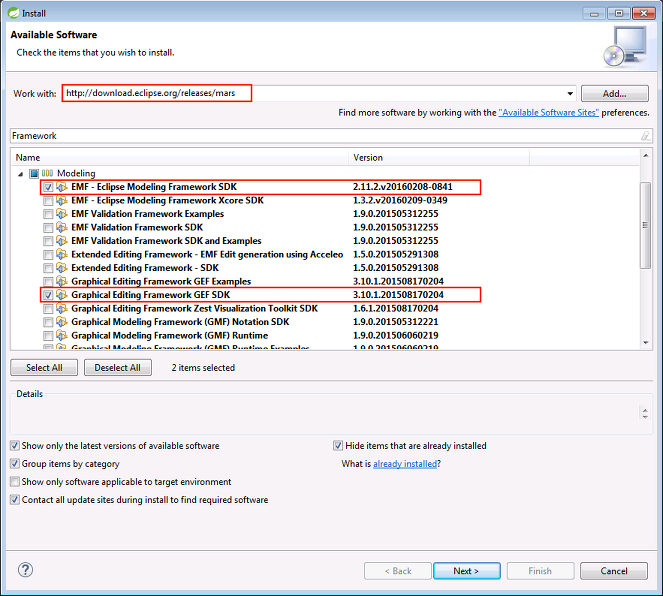Toggle Contact all update sites checkbox
Viewport: 663px width, 596px height.
coord(15,500)
